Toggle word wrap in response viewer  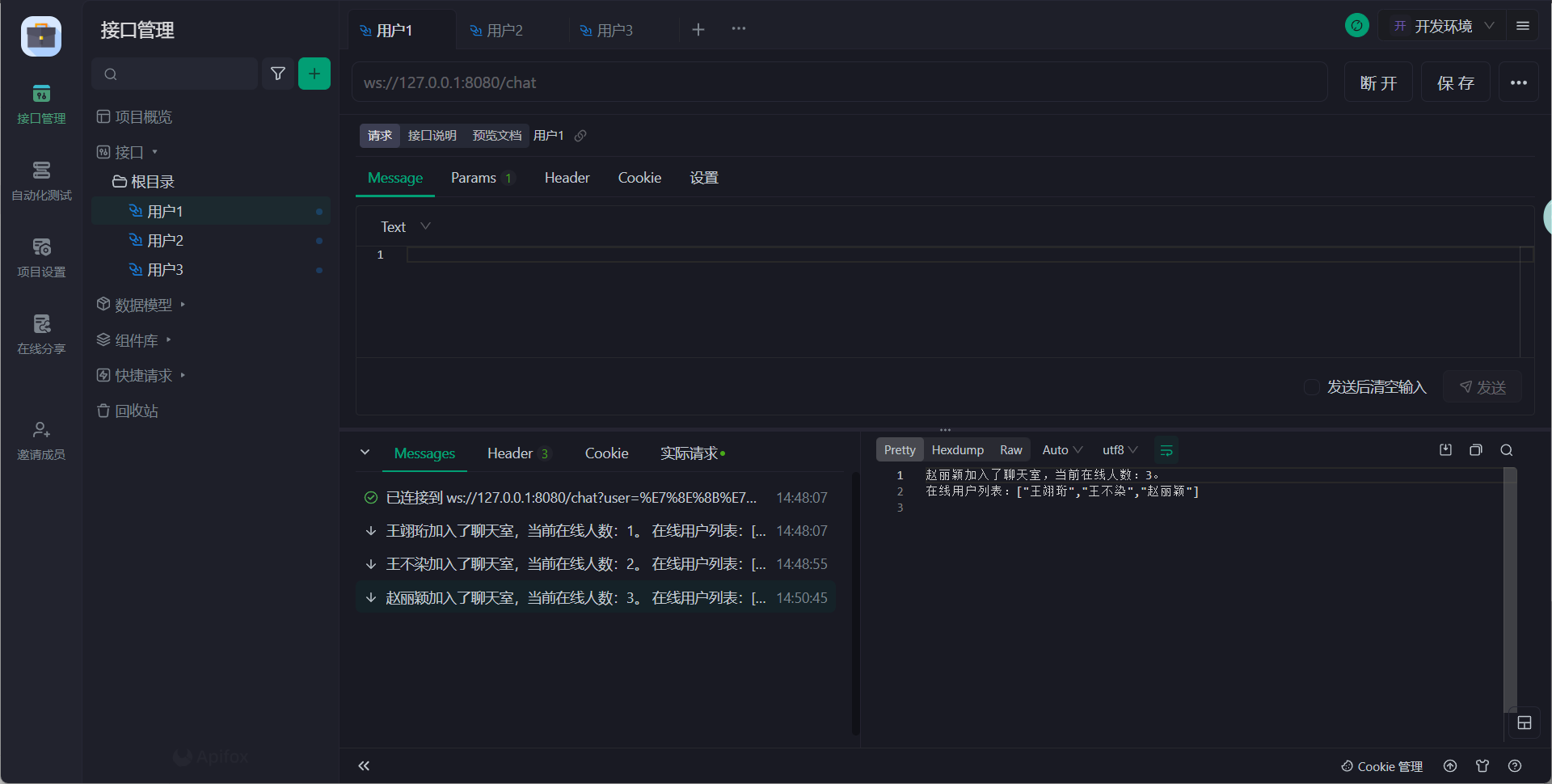point(1166,449)
